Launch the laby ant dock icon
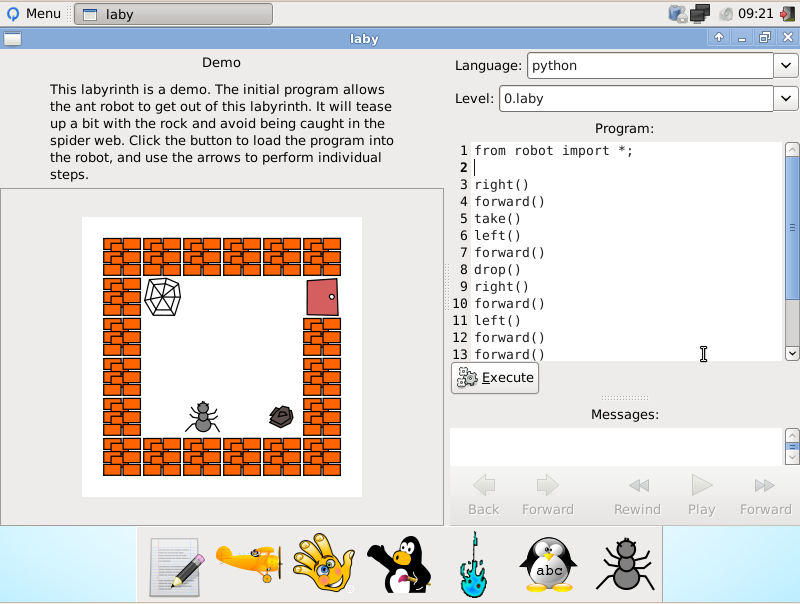800x604 pixels. [x=625, y=565]
